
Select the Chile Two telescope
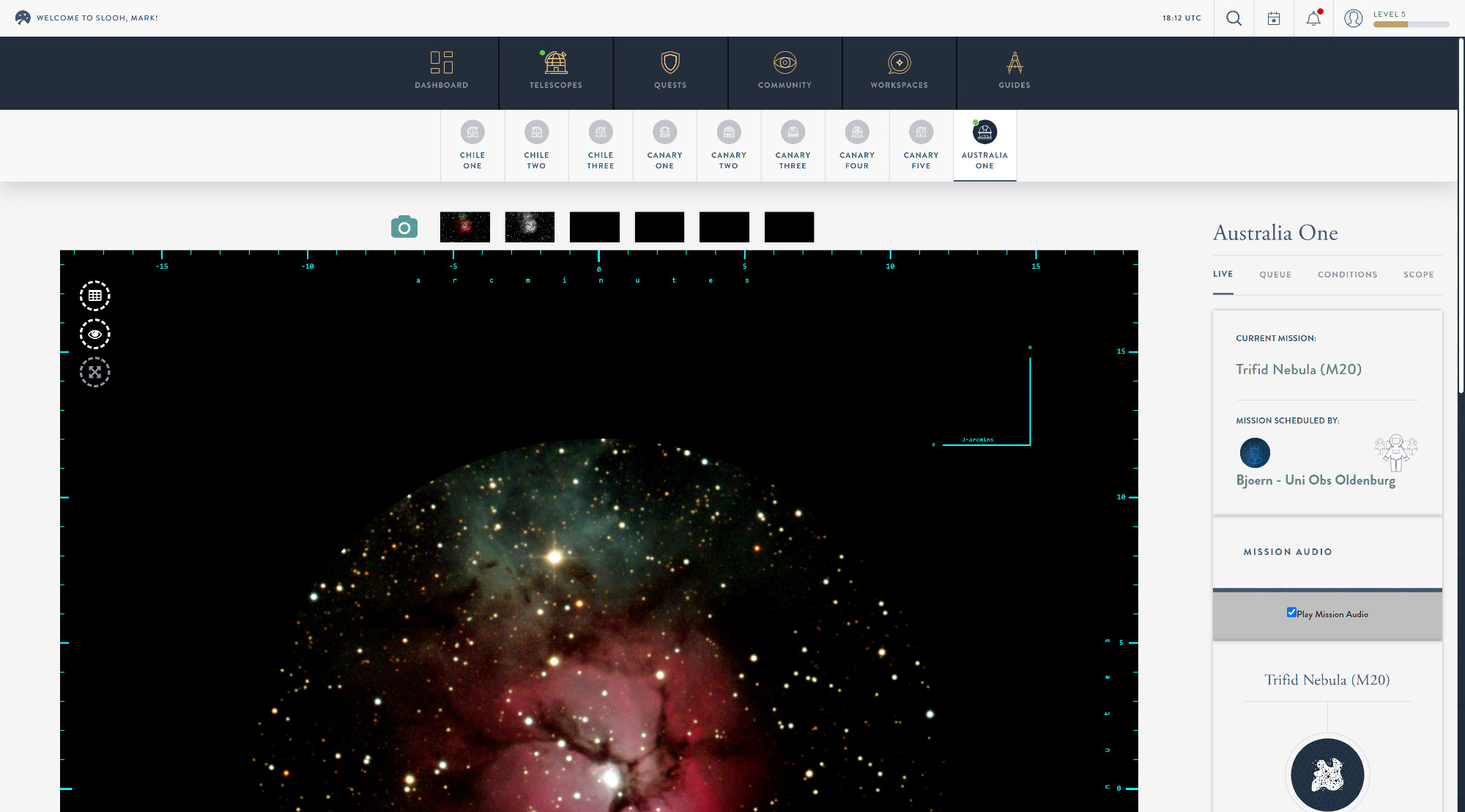[x=536, y=145]
